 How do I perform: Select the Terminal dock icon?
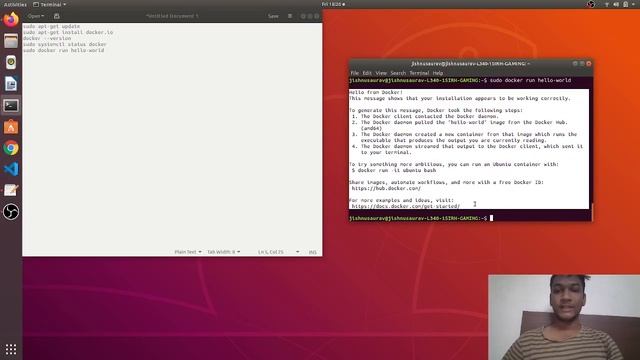11,105
